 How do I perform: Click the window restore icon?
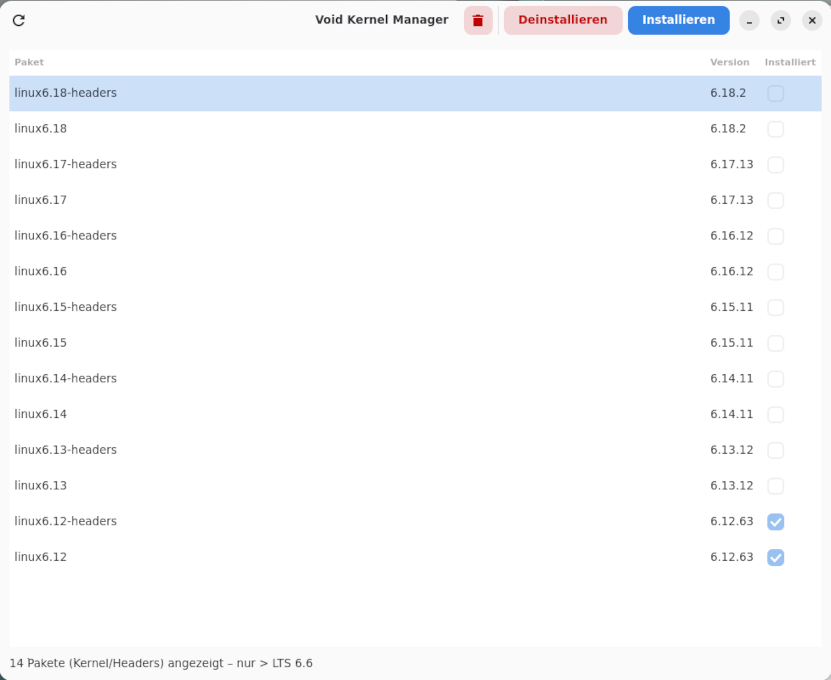click(781, 20)
